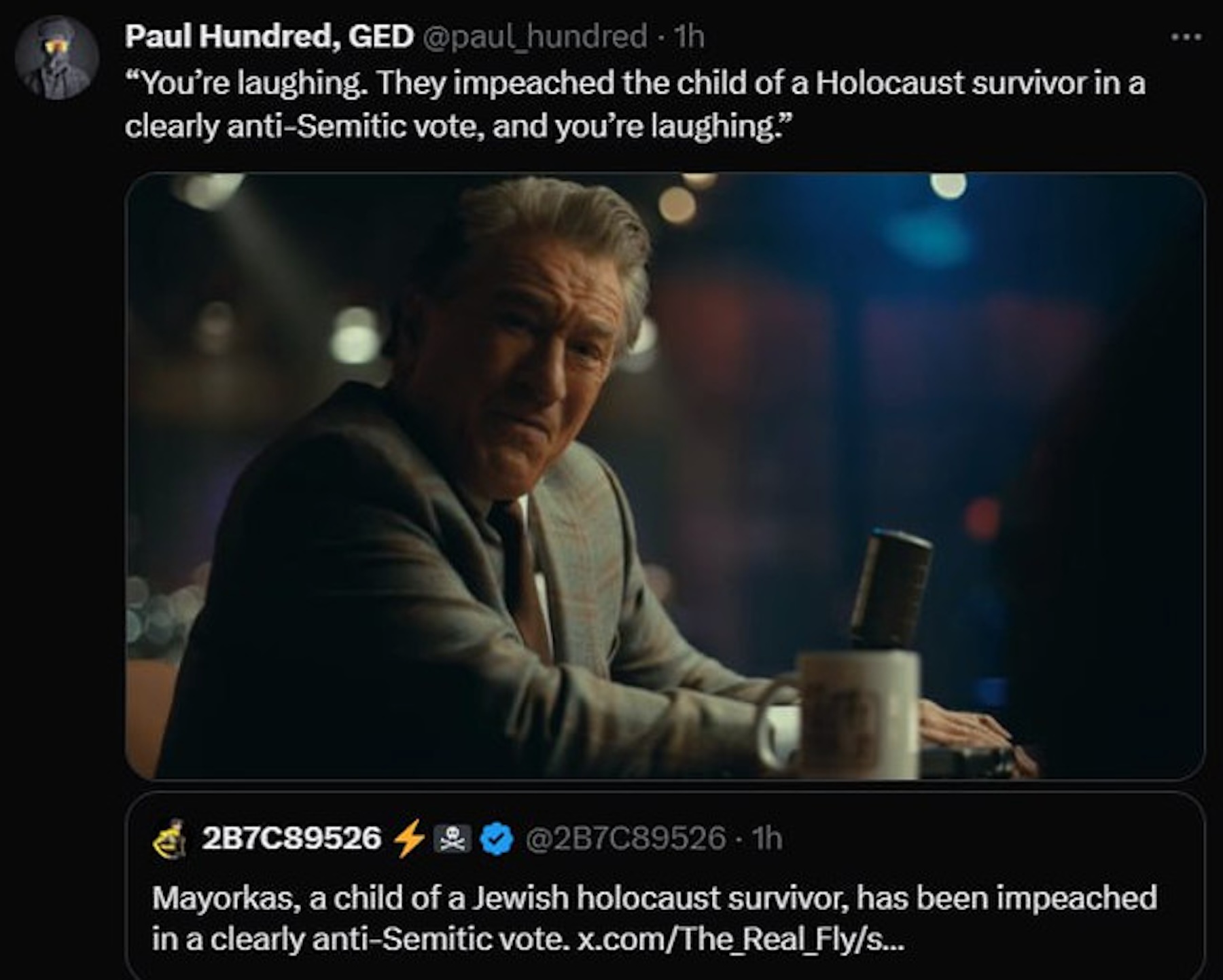1223x980 pixels.
Task: Click the quoted tweet's small avatar icon
Action: 170,839
